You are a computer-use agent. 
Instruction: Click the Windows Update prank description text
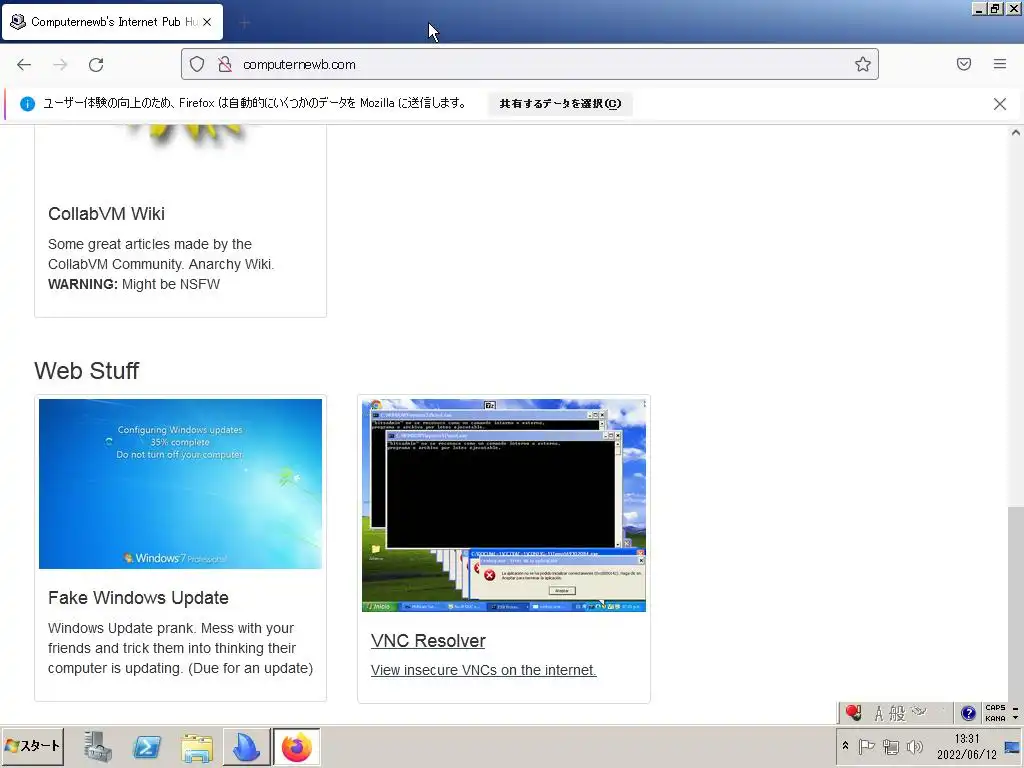click(180, 648)
